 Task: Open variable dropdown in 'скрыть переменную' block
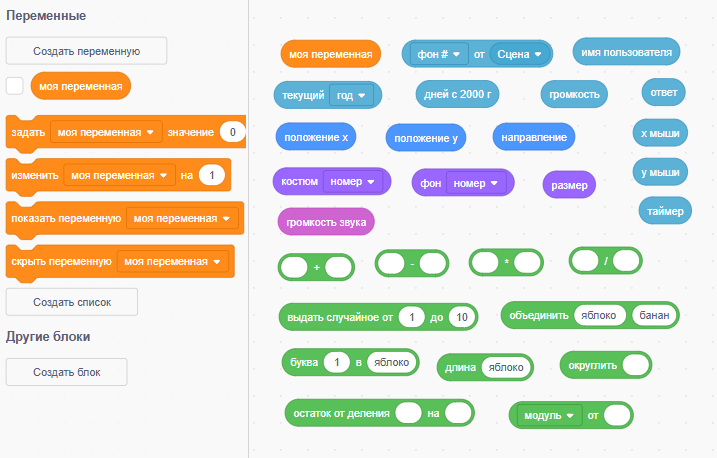coord(177,262)
